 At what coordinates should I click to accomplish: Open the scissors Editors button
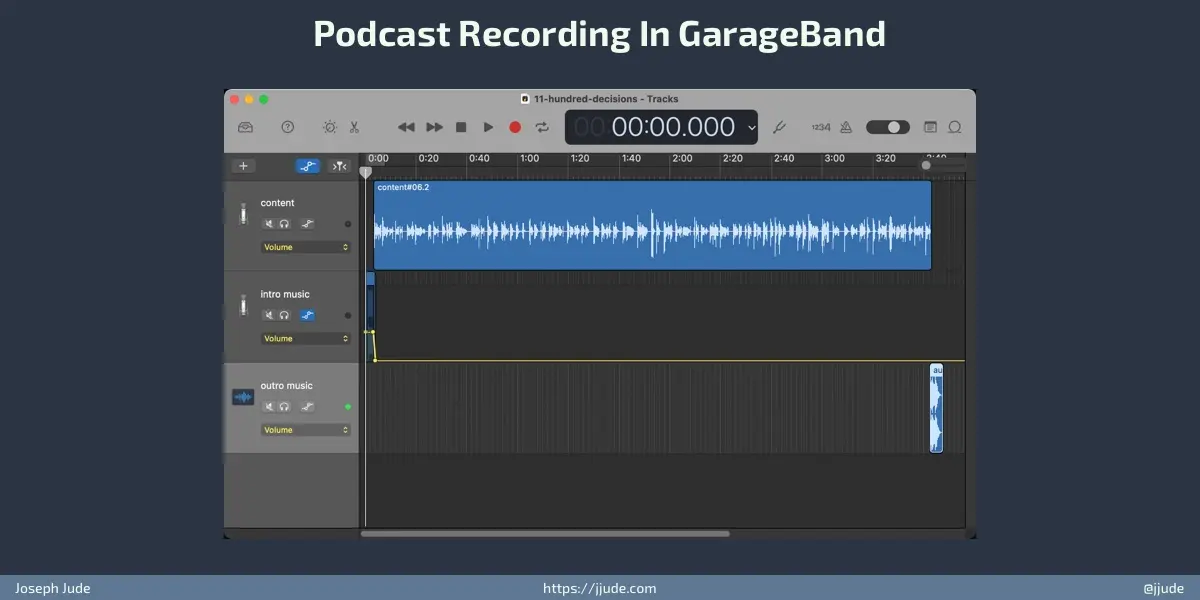[x=354, y=127]
